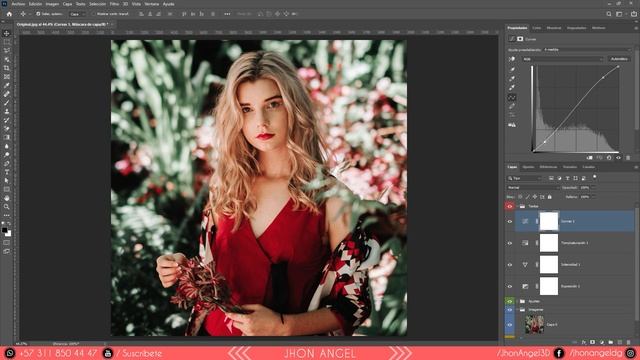Open the RGB channel dropdown in Curves
Screen dimensions: 640x360
tap(562, 59)
